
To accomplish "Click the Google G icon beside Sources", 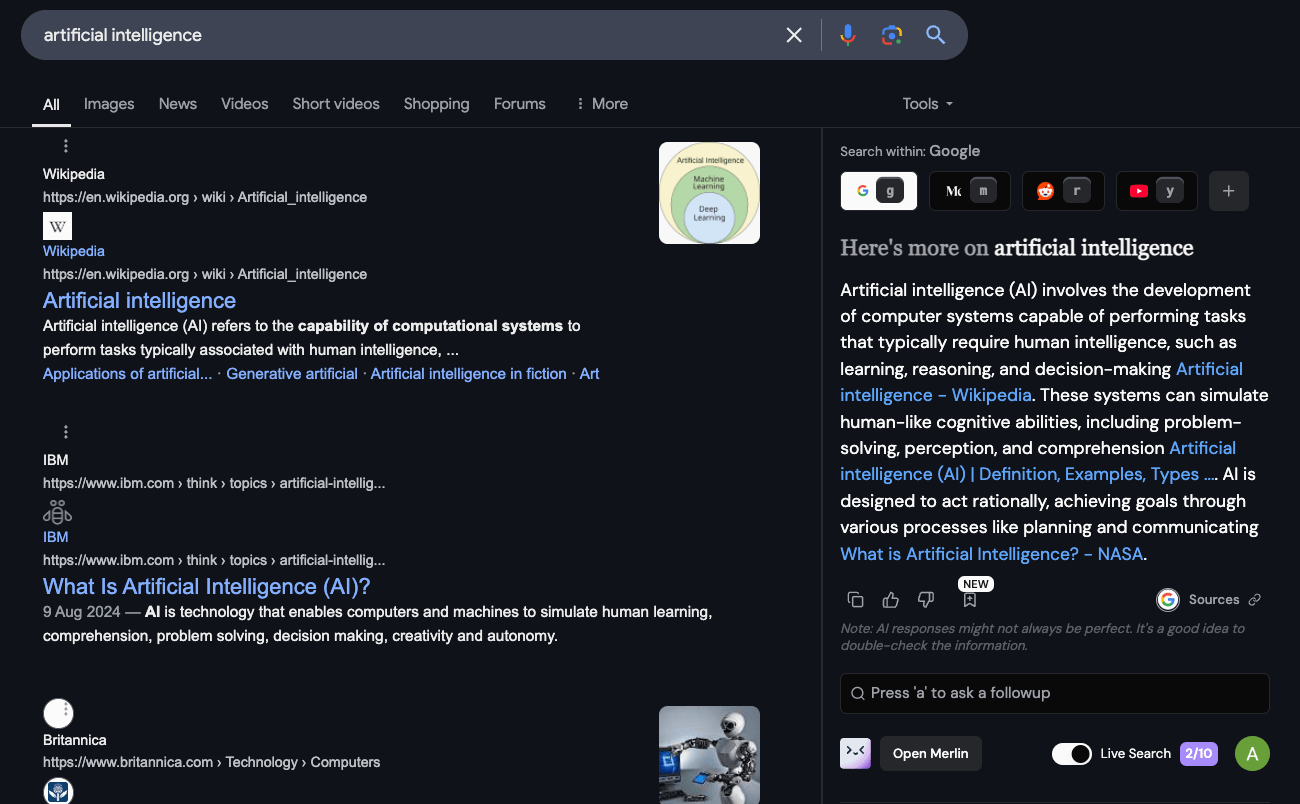I will [x=1168, y=600].
